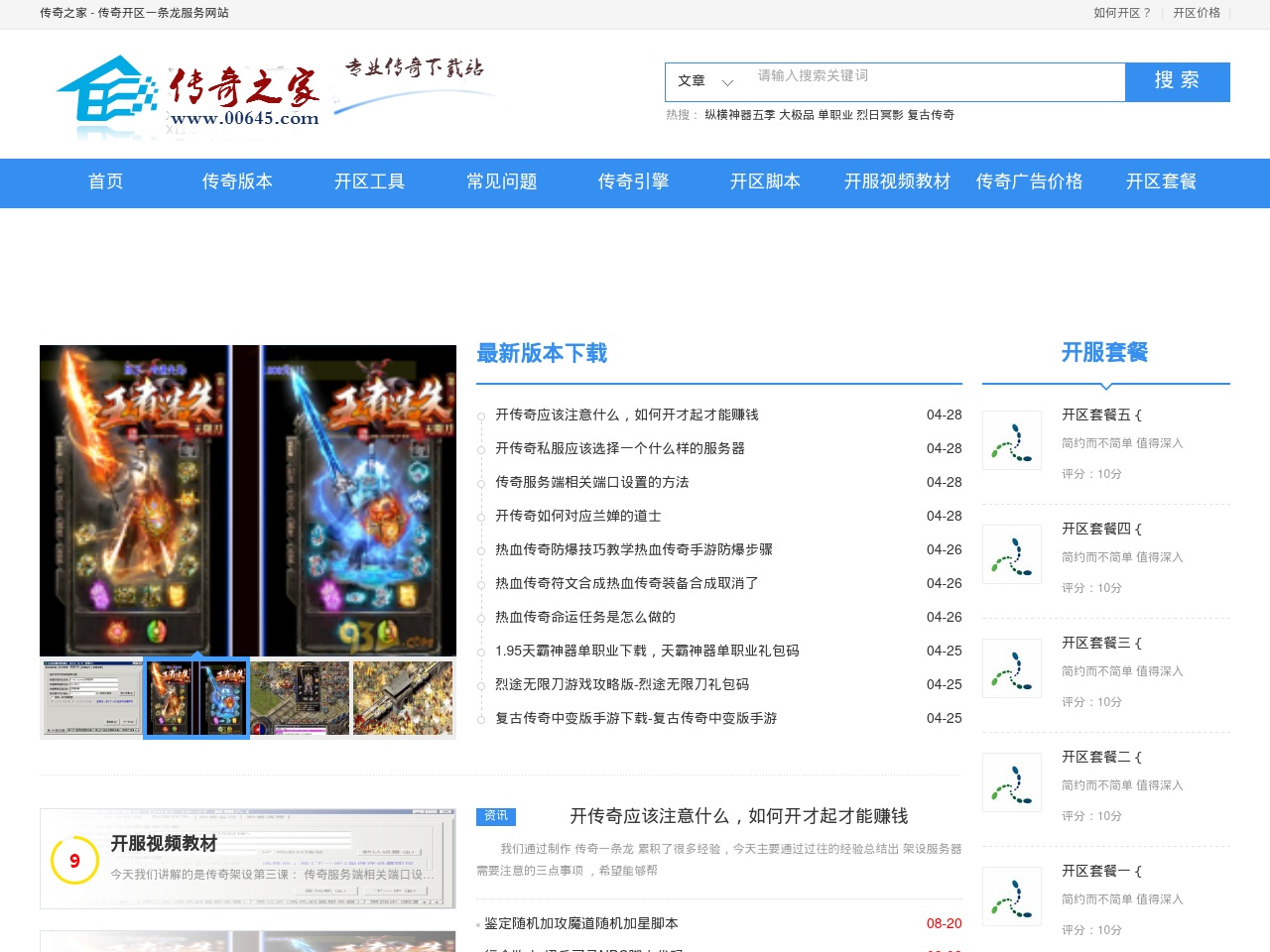Viewport: 1270px width, 952px height.
Task: Open article 鉴定随机加攻魔道随机加星脚本
Action: pos(581,924)
